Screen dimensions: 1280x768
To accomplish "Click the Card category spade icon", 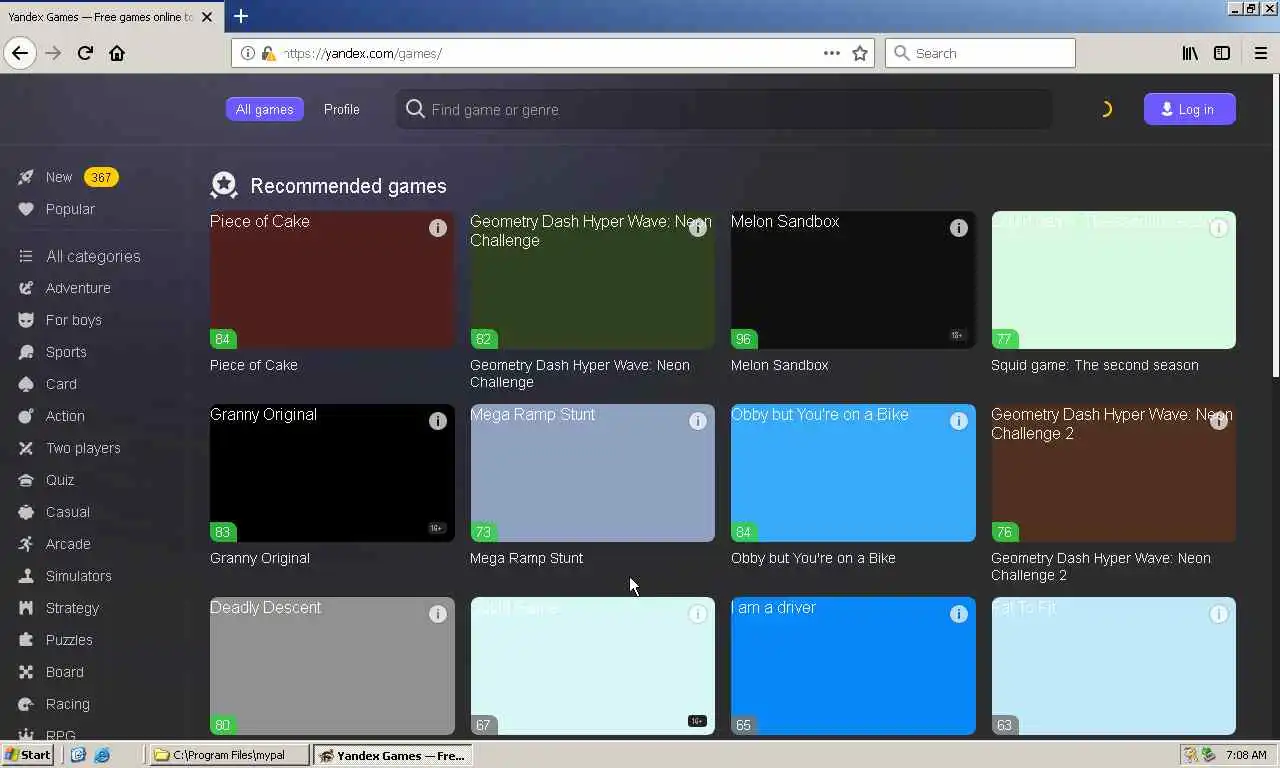I will (26, 384).
